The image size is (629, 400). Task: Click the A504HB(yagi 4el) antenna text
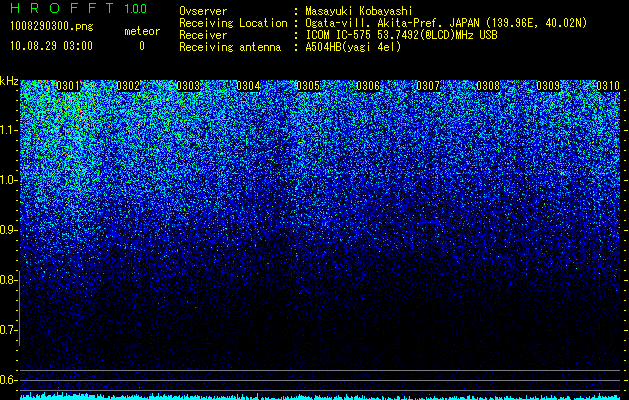coord(353,47)
